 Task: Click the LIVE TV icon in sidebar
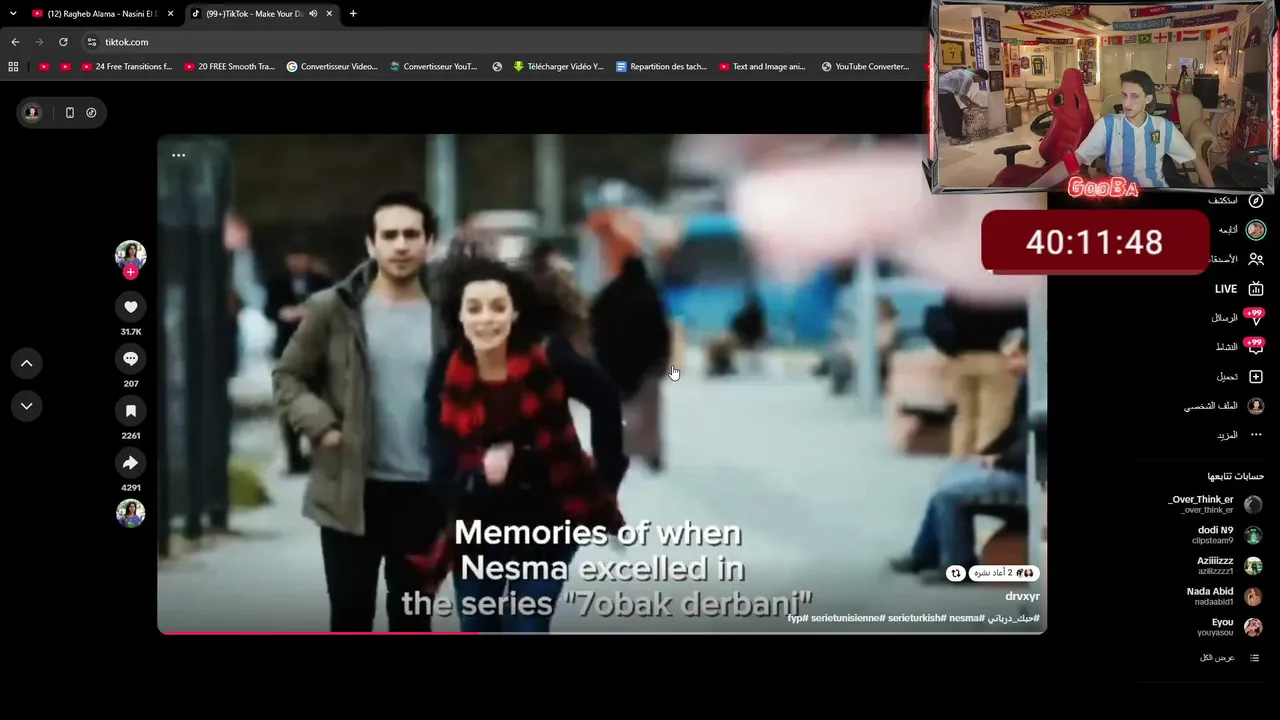(x=1256, y=289)
